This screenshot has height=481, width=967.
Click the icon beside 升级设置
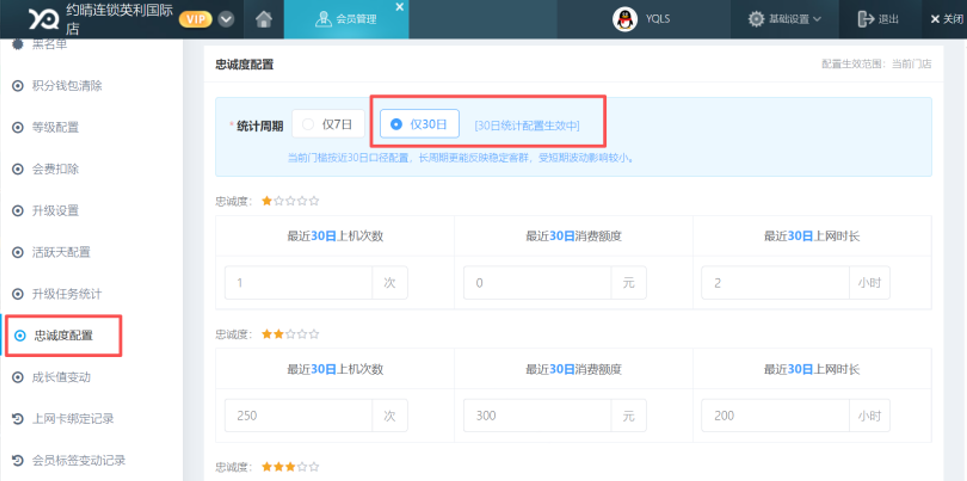coord(17,211)
